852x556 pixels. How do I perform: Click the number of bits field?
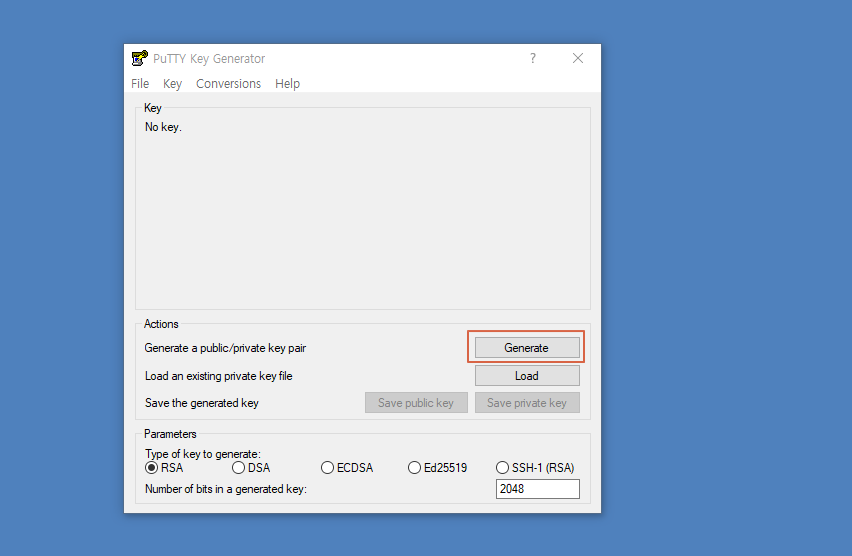point(537,489)
